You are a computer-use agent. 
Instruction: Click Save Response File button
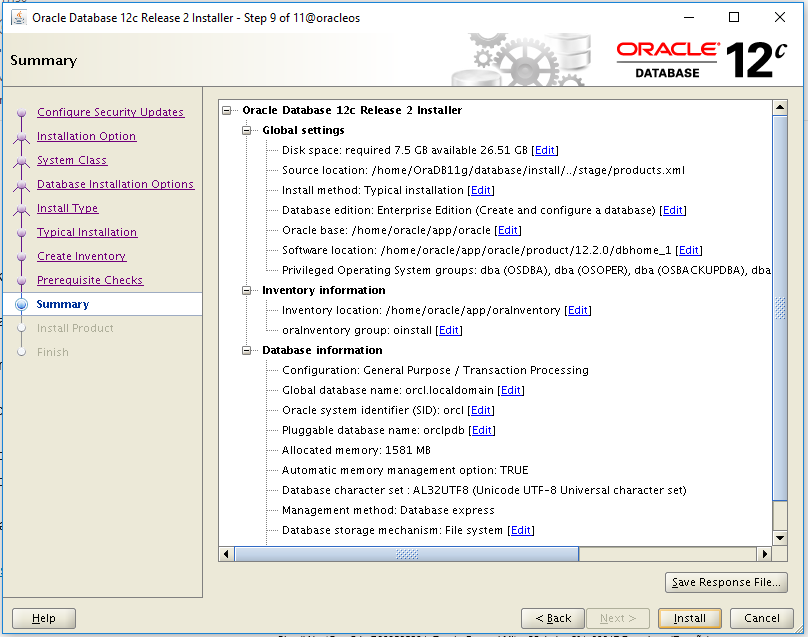point(726,582)
